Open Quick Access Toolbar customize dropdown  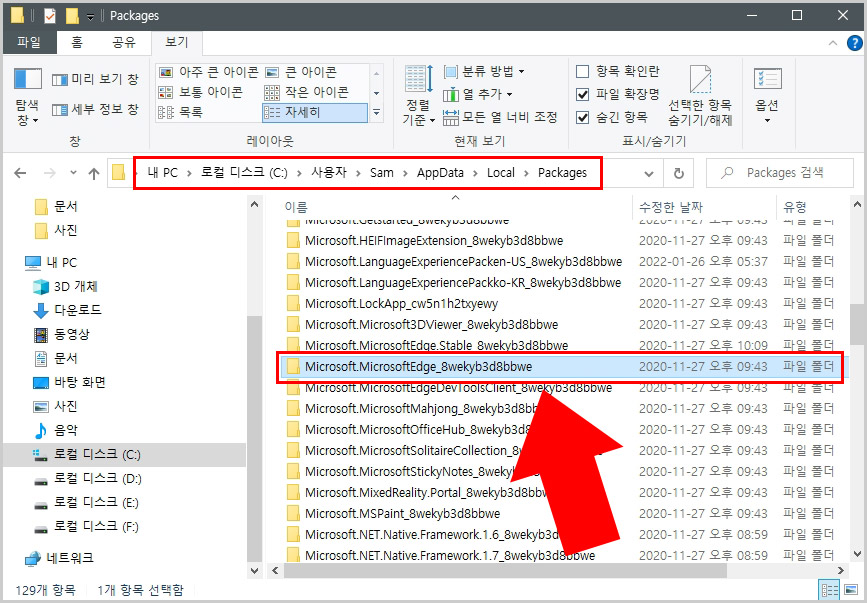(90, 16)
